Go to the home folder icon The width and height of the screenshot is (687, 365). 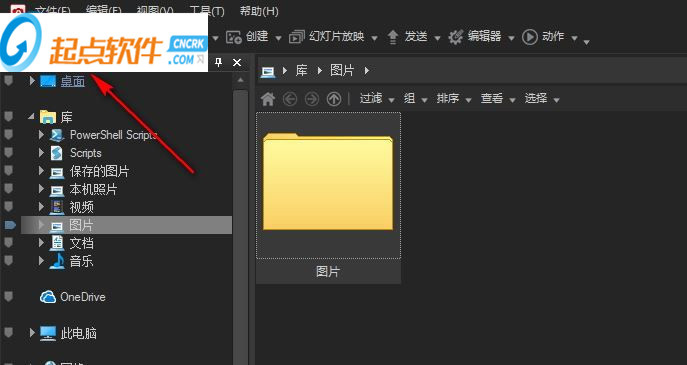pos(268,99)
